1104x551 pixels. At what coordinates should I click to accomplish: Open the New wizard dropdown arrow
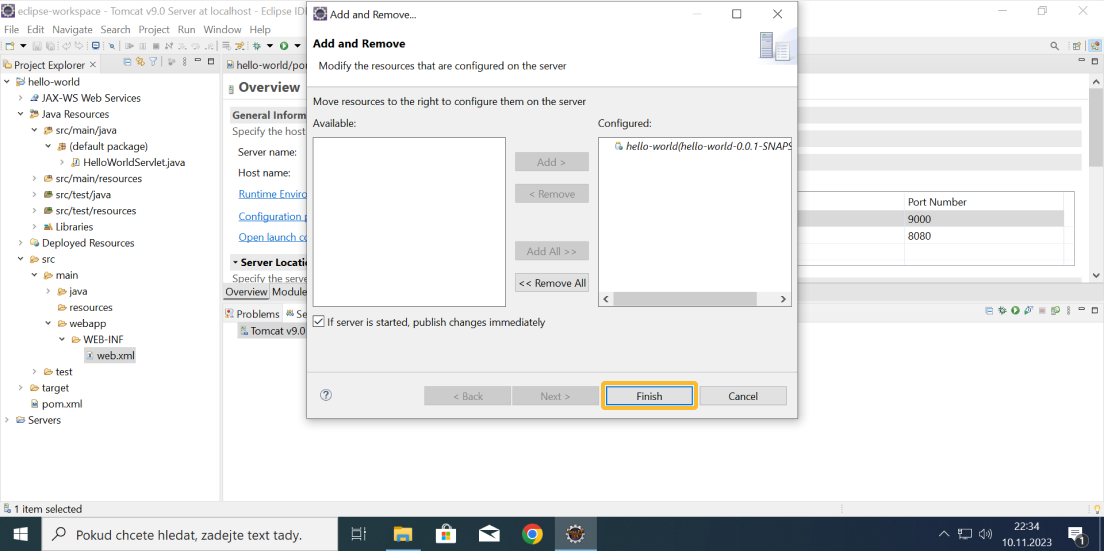click(x=23, y=46)
